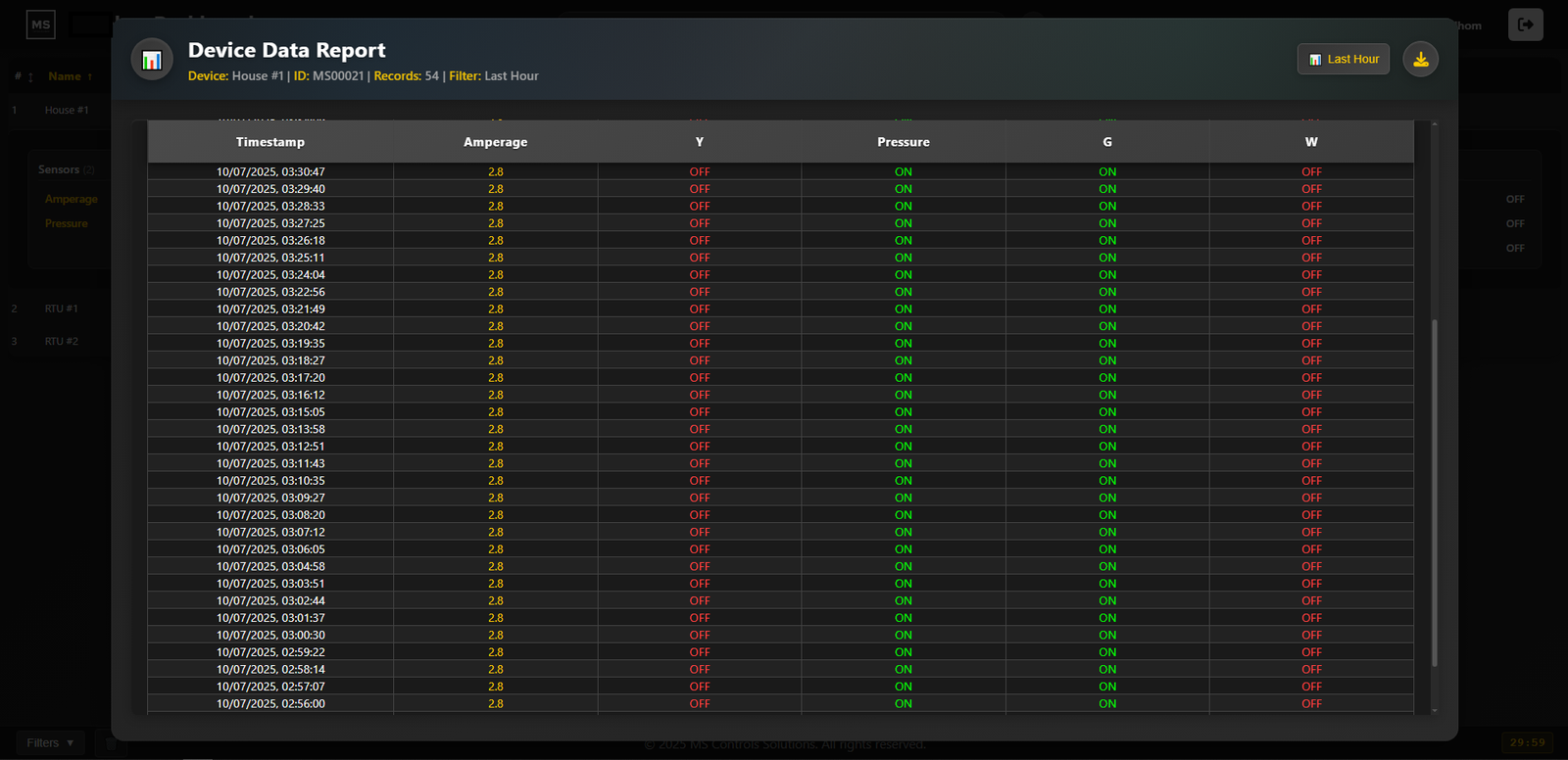The width and height of the screenshot is (1568, 760).
Task: Click the report's vertical scrollbar thumb
Action: coord(1435,493)
